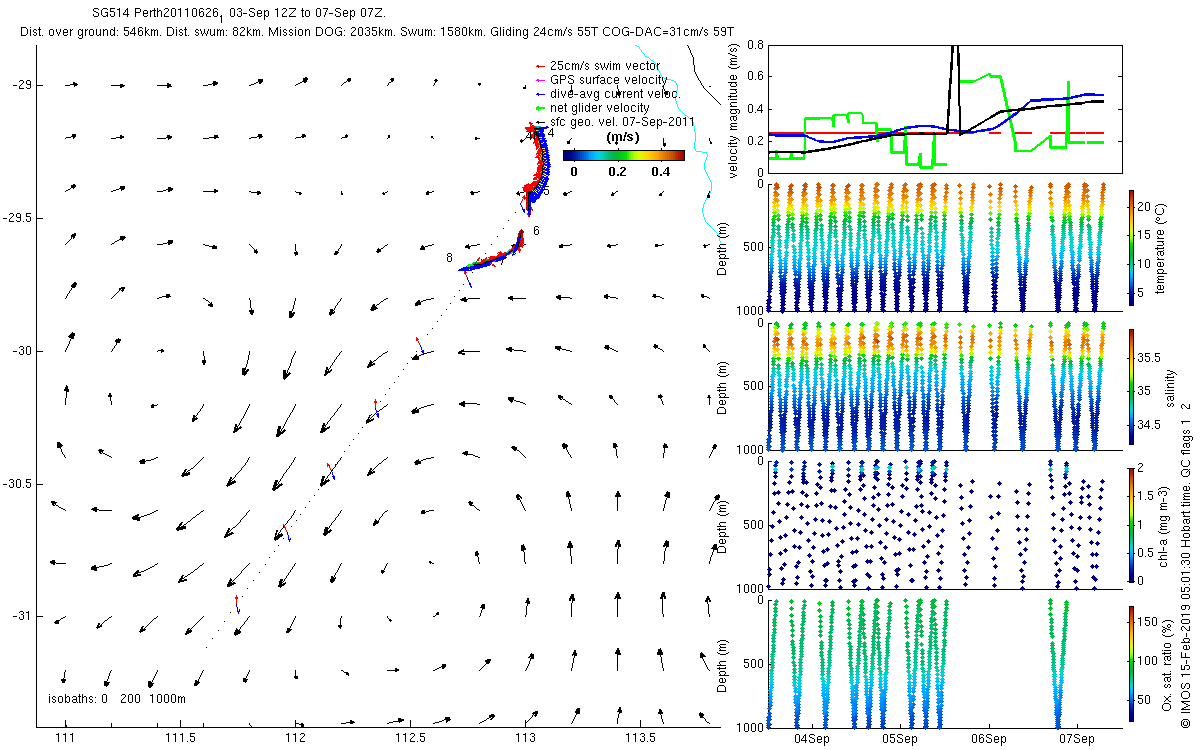Click the day marker "5" on the glider track
Viewport: 1200px width, 750px height.
click(x=547, y=190)
